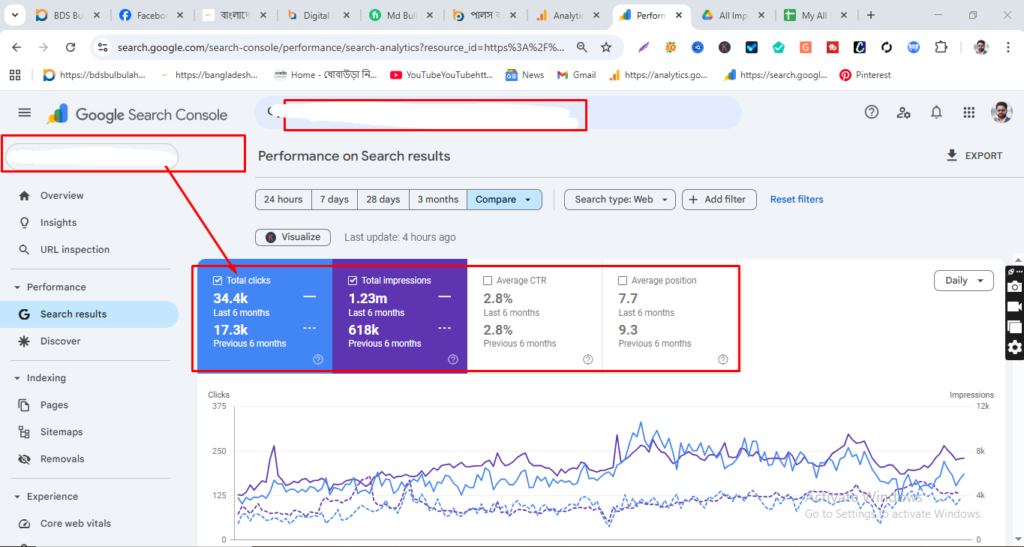Open the Chrome three-dot menu
The height and width of the screenshot is (547, 1024).
[x=1008, y=47]
